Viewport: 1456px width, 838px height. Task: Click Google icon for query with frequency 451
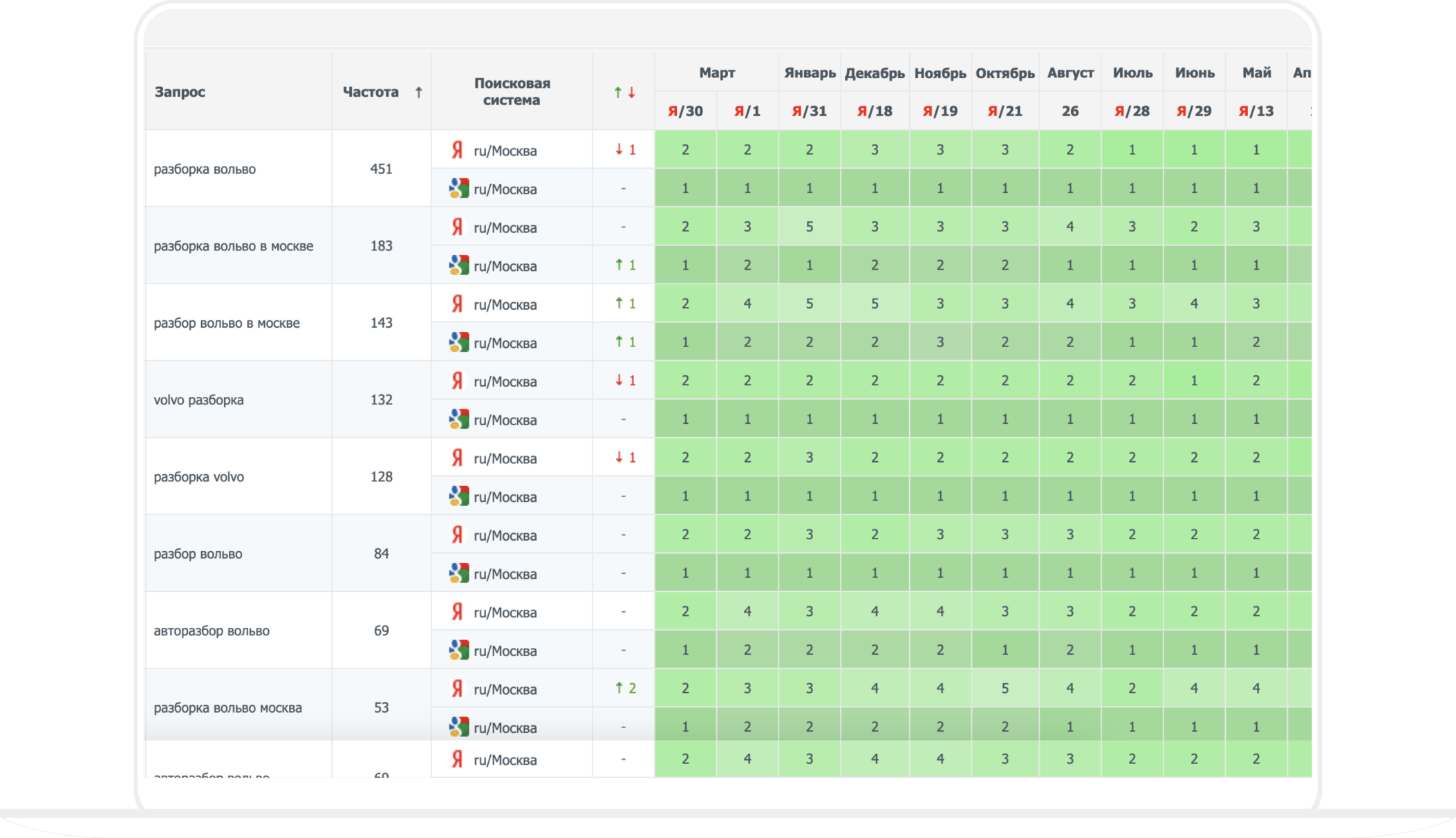tap(459, 188)
